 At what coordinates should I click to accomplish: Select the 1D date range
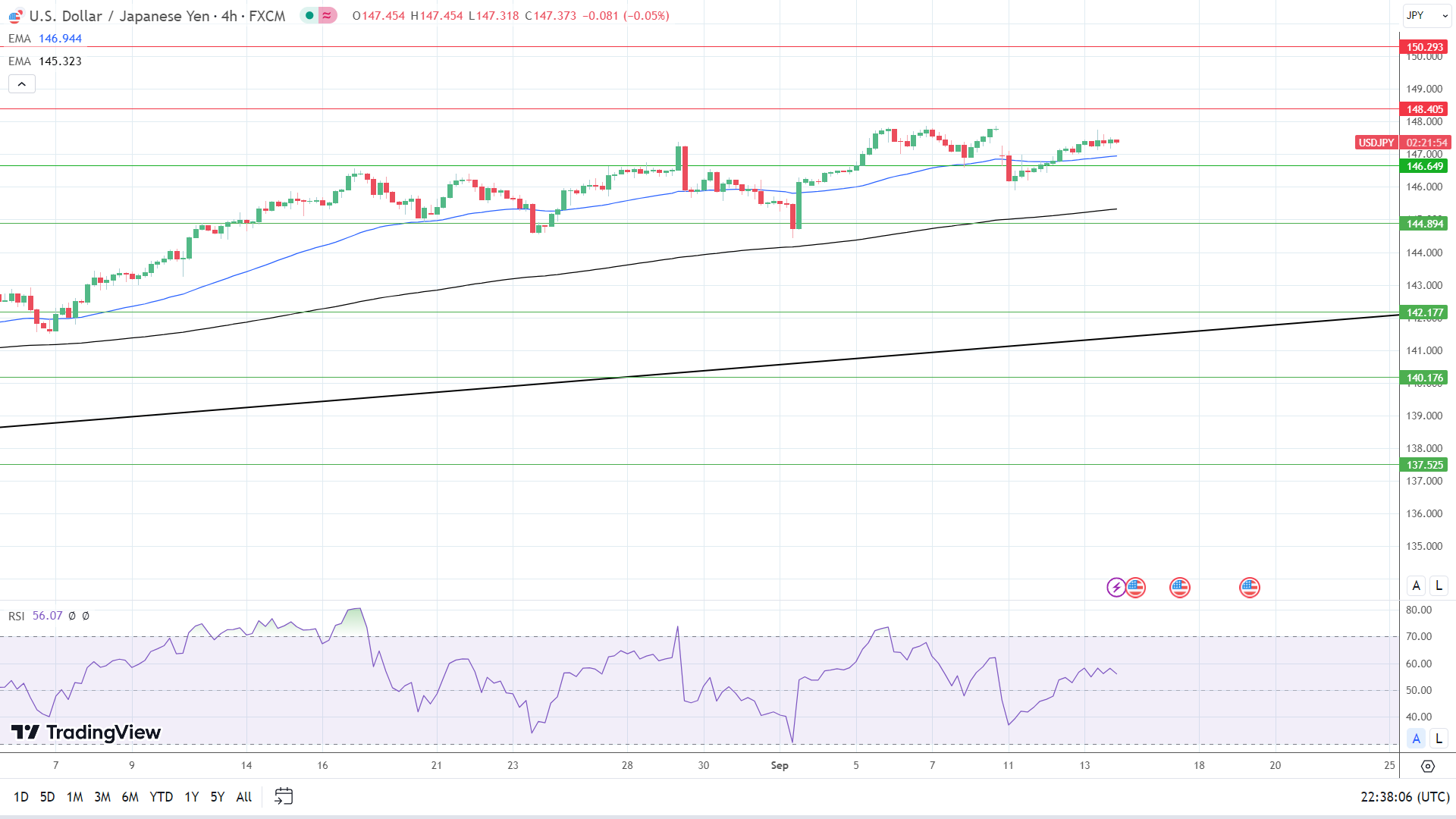(x=20, y=796)
